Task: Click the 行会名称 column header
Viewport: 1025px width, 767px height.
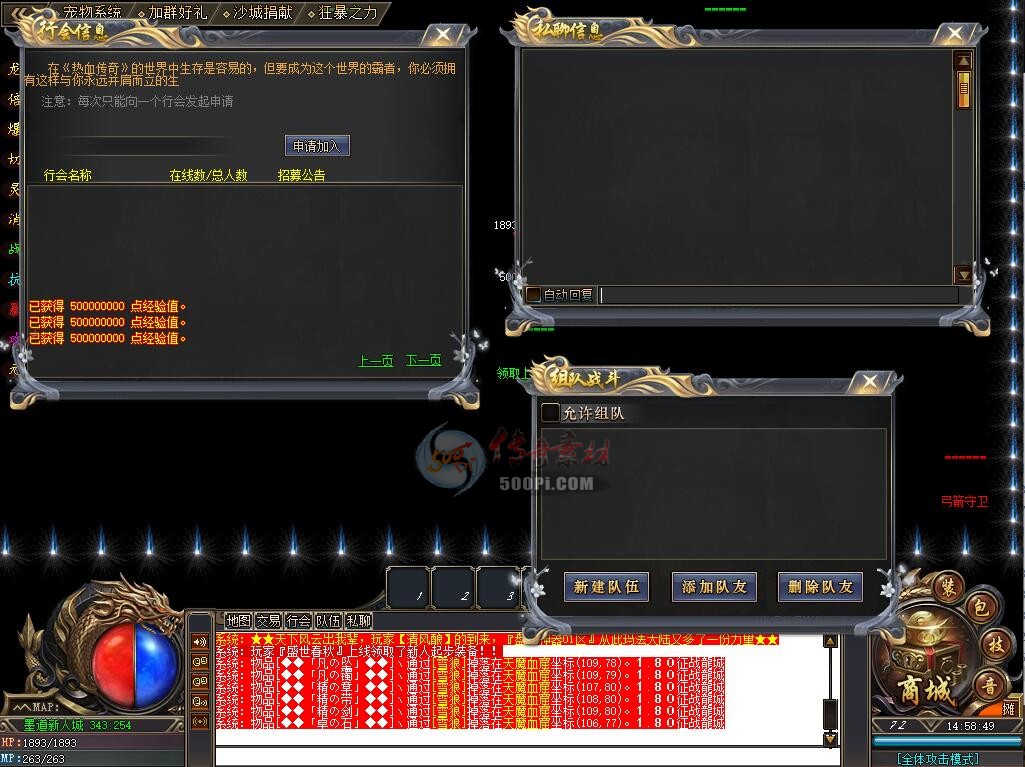Action: [67, 175]
